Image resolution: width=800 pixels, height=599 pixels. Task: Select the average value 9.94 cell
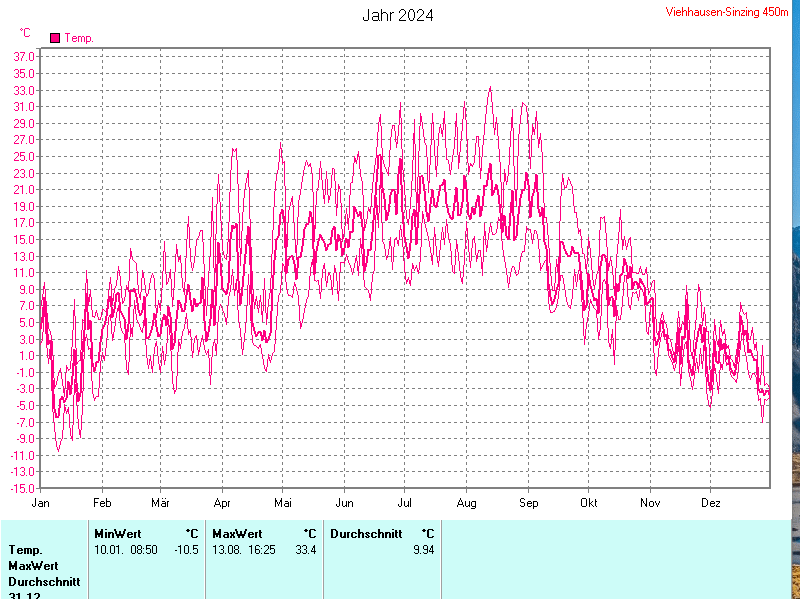pyautogui.click(x=423, y=550)
